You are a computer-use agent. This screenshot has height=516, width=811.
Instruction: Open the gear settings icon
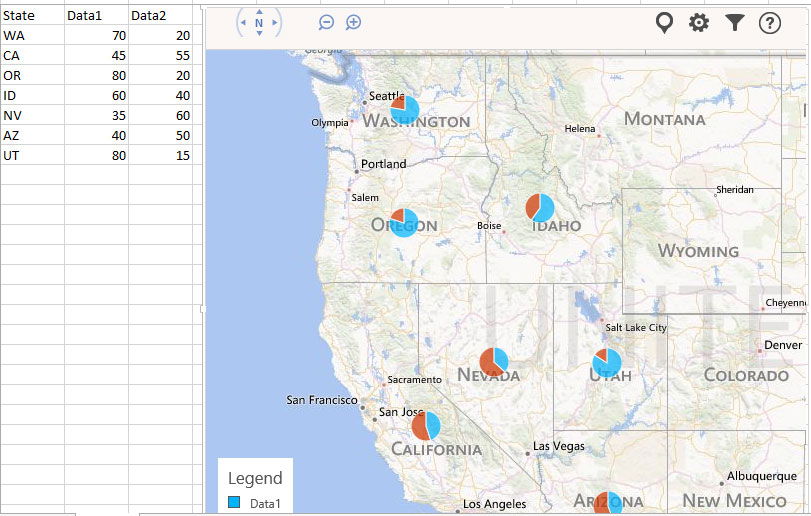coord(699,23)
